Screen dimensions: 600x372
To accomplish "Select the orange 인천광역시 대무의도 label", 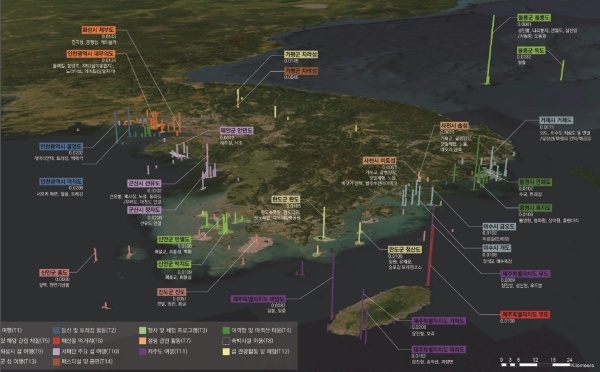I will 91,54.
